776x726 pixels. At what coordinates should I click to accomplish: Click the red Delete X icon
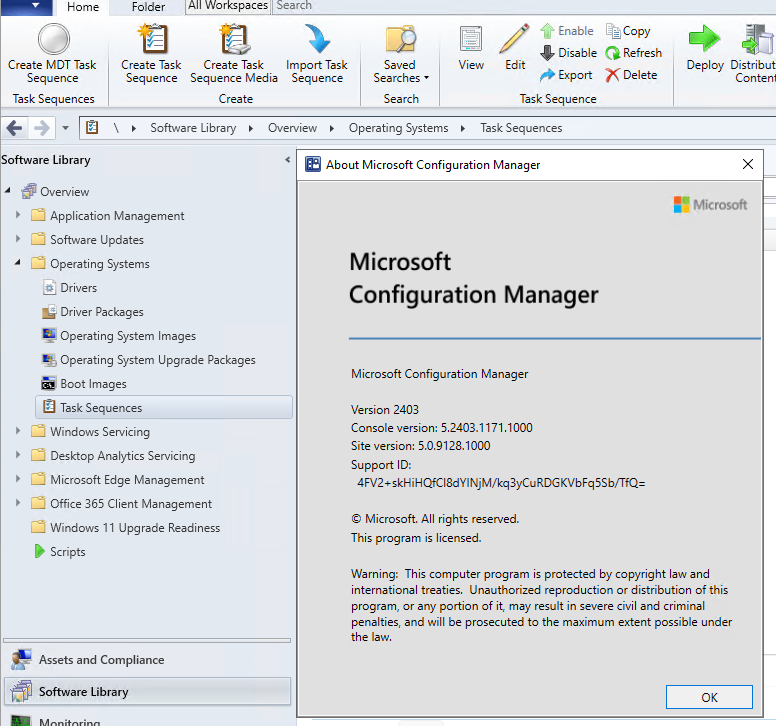pyautogui.click(x=613, y=75)
